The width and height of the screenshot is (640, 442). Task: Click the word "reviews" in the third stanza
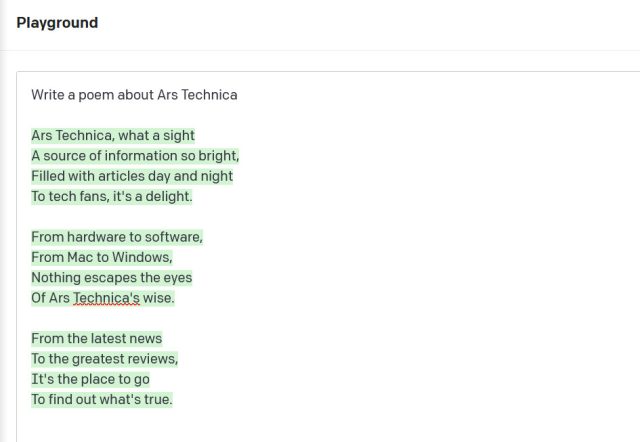(151, 359)
